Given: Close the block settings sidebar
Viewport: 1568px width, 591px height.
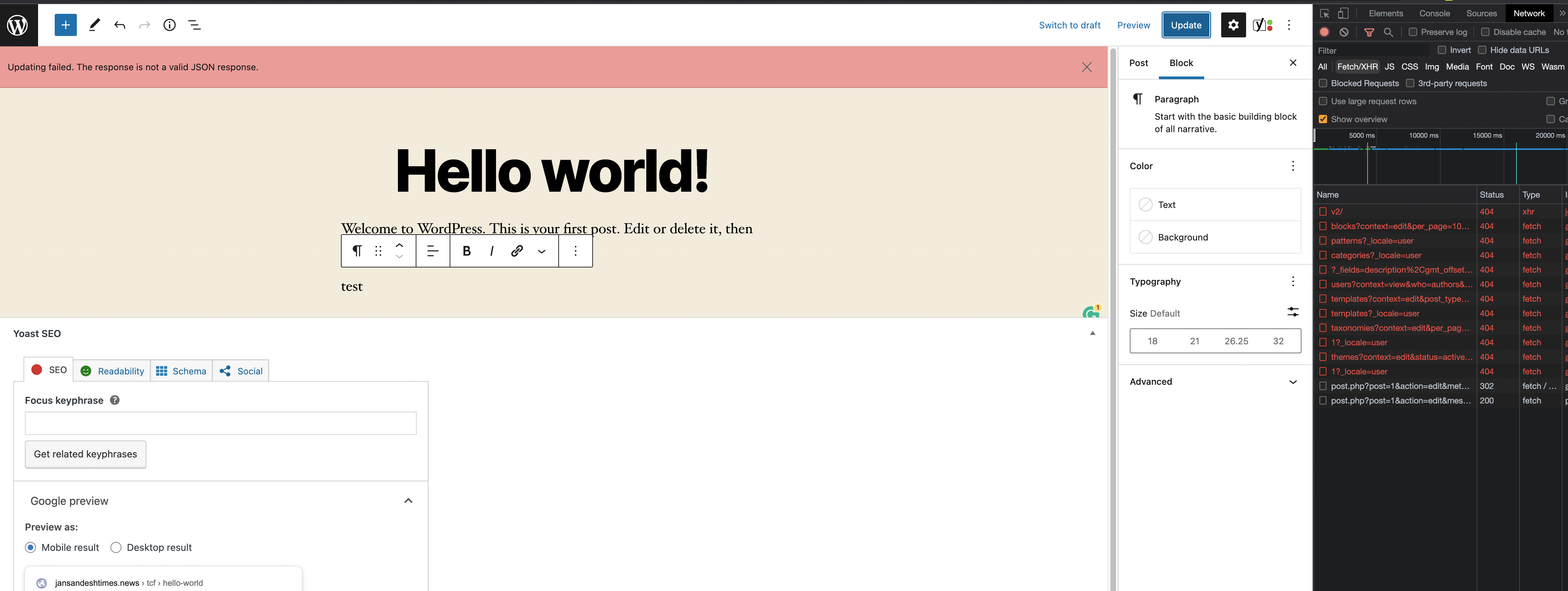Looking at the screenshot, I should (x=1293, y=63).
